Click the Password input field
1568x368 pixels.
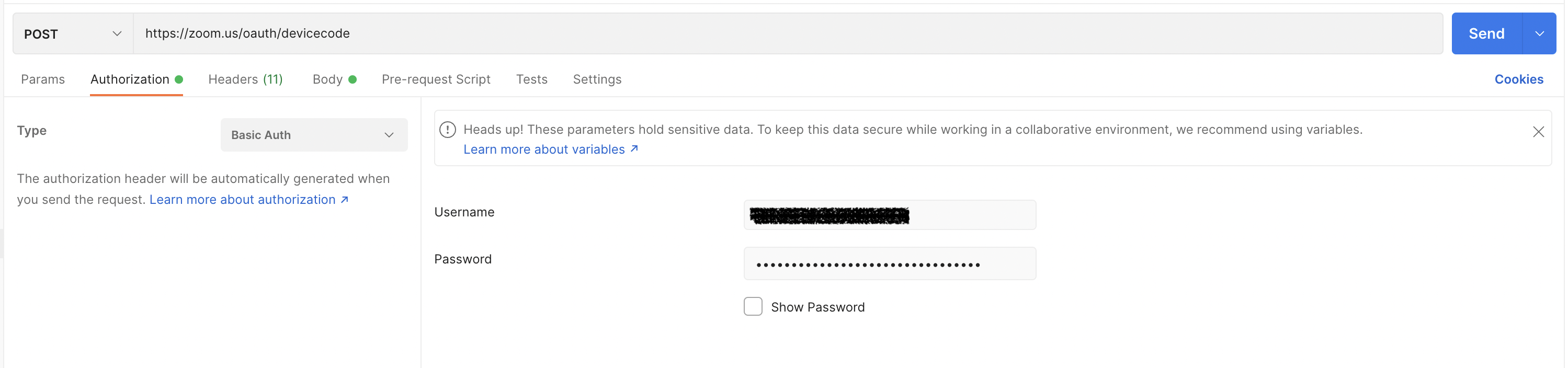pyautogui.click(x=889, y=263)
